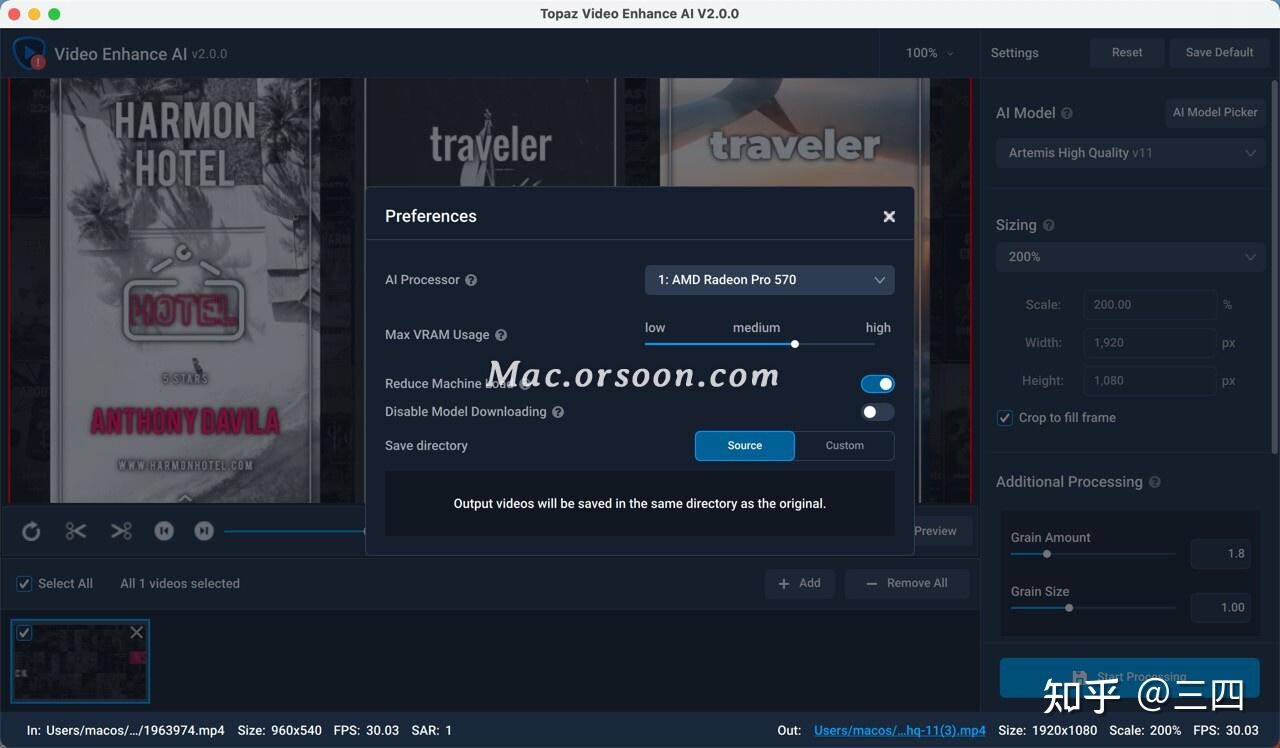
Task: Click Save Default button
Action: (x=1219, y=53)
